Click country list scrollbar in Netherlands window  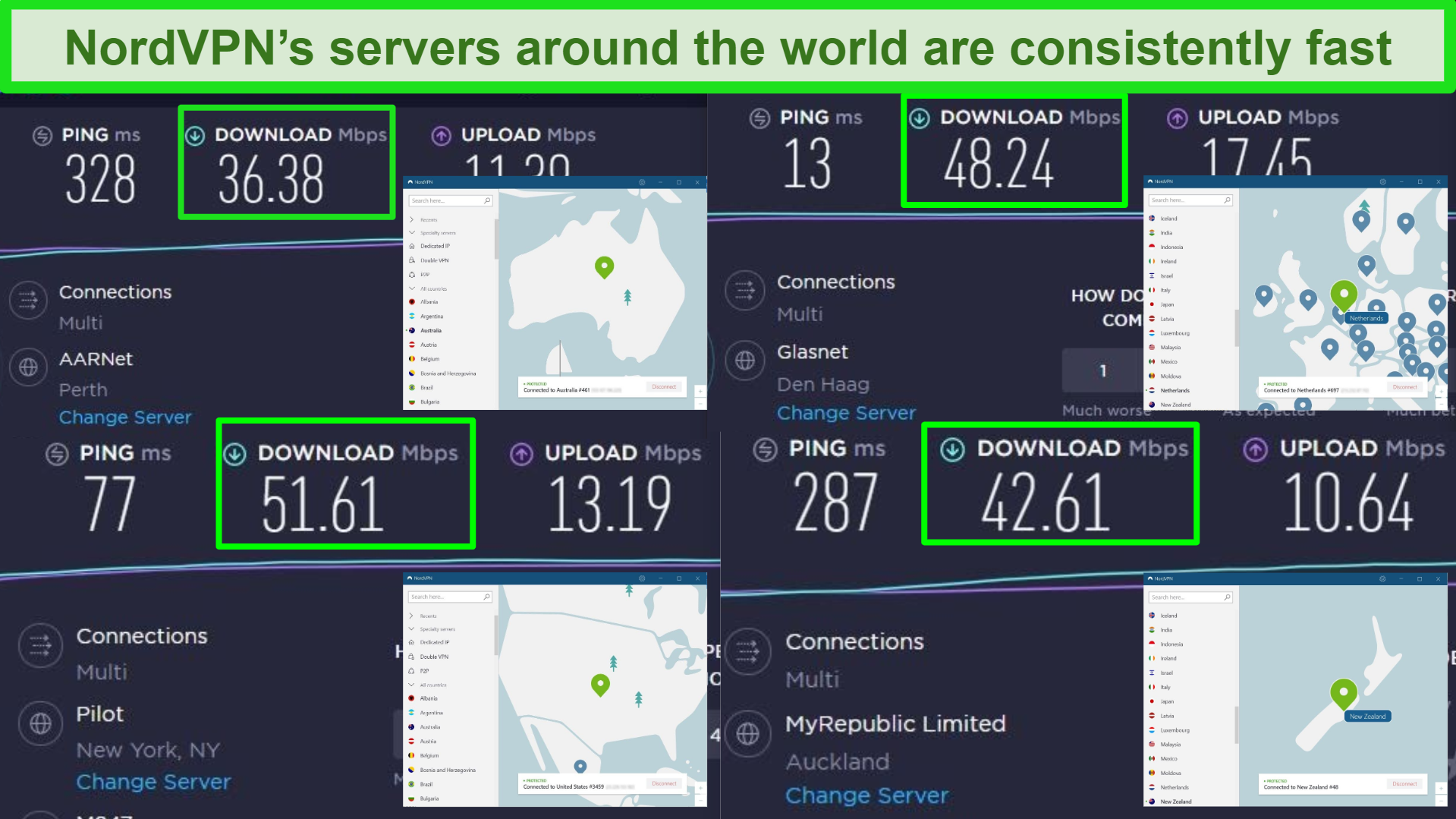[x=1237, y=327]
